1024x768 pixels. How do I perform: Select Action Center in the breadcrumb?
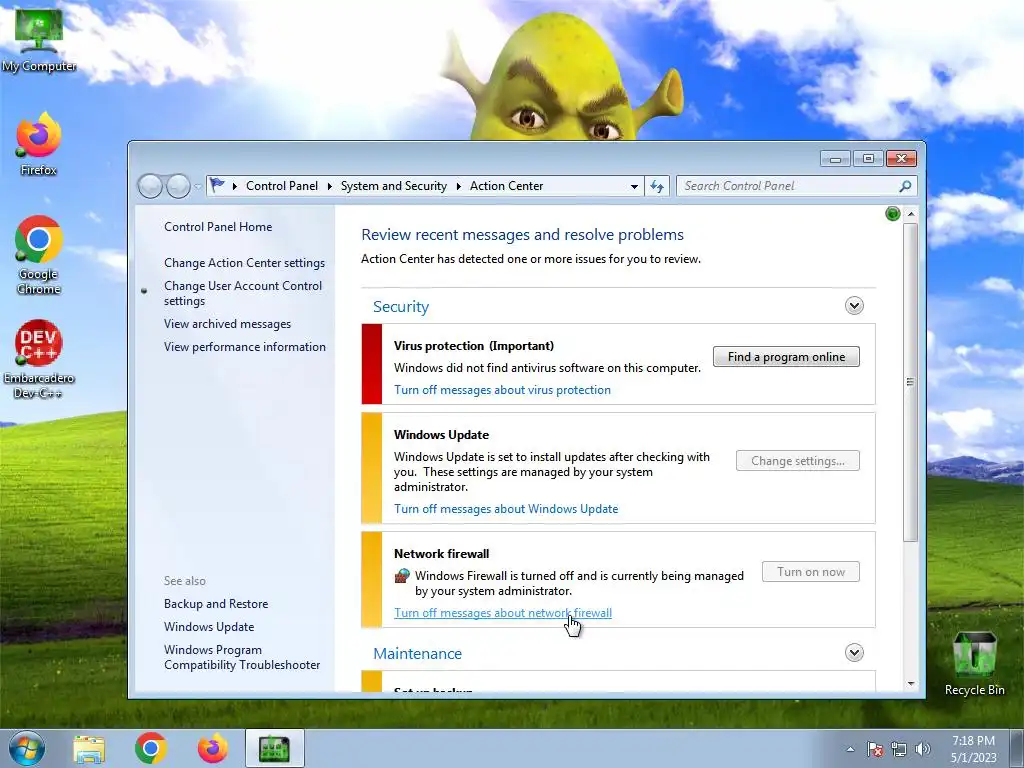[506, 185]
